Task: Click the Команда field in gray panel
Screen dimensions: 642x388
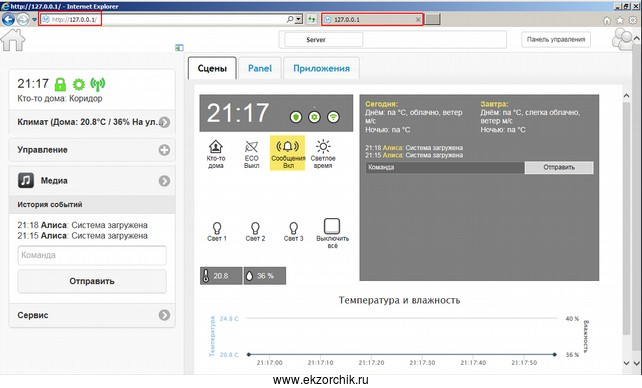Action: pos(445,167)
